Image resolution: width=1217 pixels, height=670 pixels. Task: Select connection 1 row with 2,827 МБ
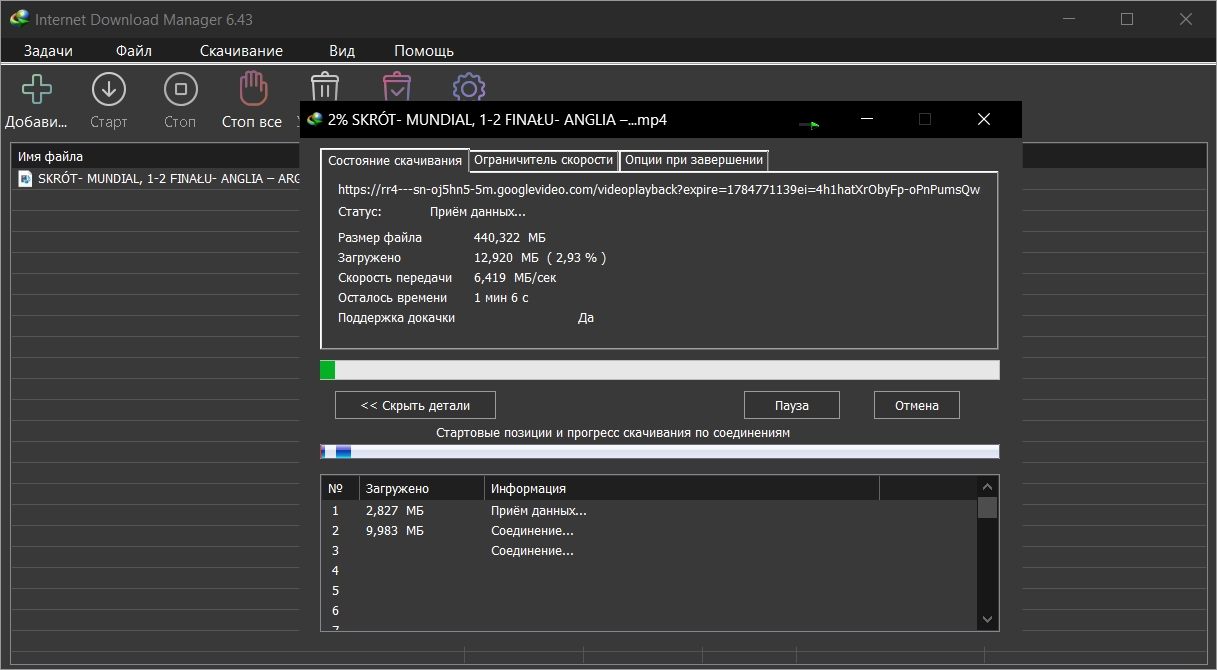click(649, 511)
